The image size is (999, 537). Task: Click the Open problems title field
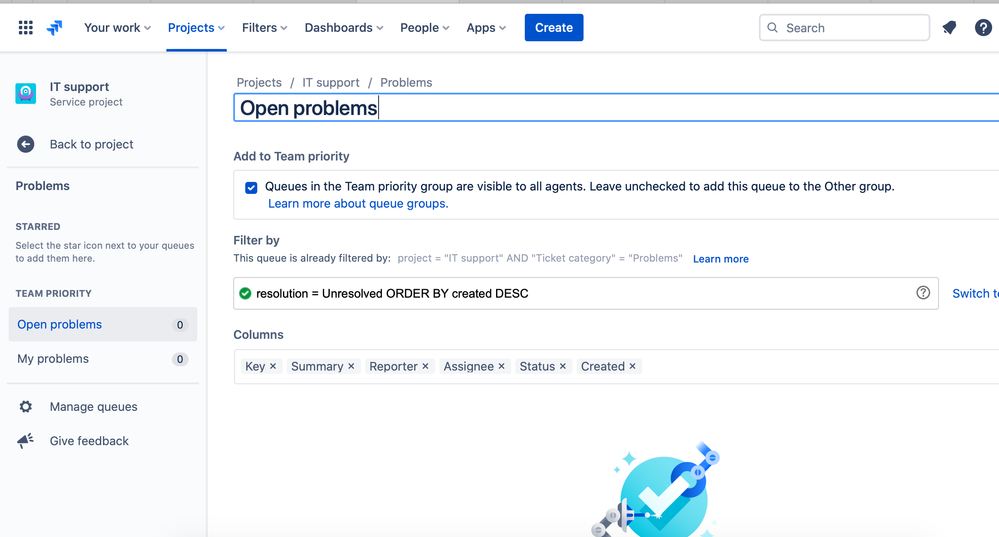(616, 108)
